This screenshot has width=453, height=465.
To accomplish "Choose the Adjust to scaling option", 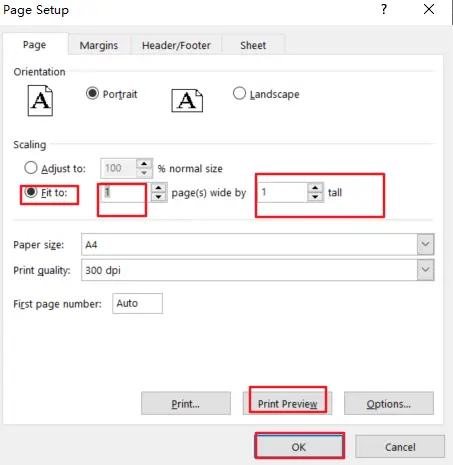I will coord(31,168).
